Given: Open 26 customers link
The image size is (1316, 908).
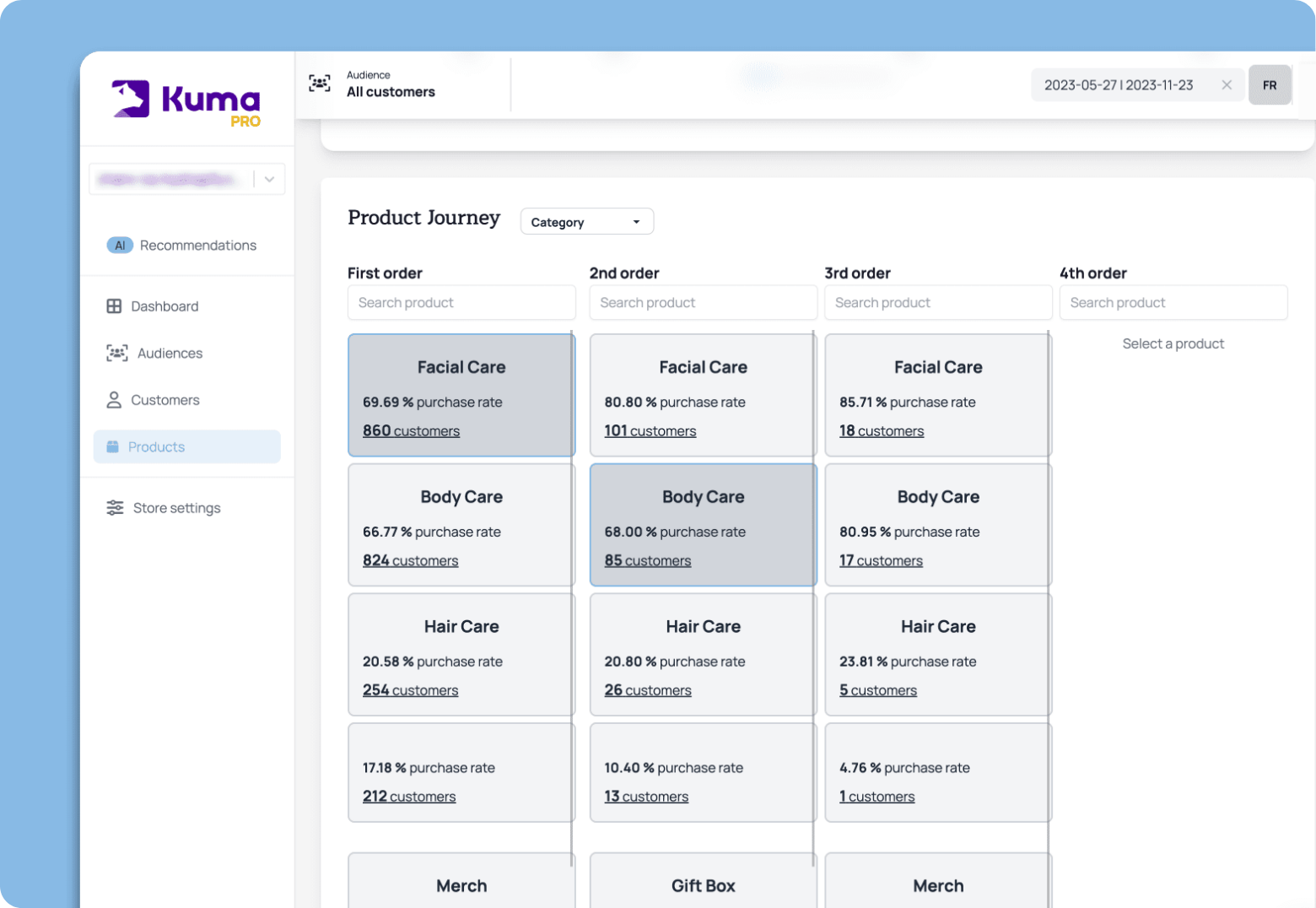Looking at the screenshot, I should (647, 690).
